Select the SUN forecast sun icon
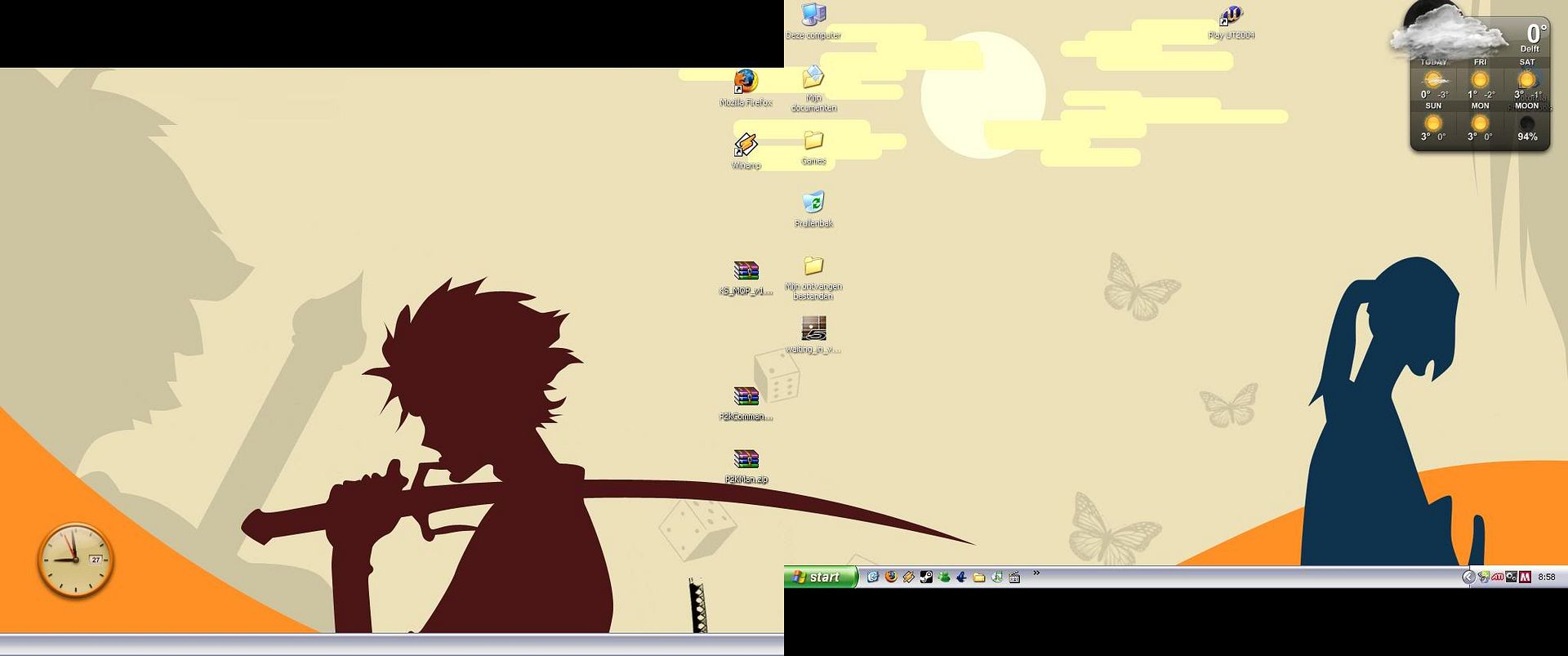This screenshot has width=1568, height=656. [1432, 123]
